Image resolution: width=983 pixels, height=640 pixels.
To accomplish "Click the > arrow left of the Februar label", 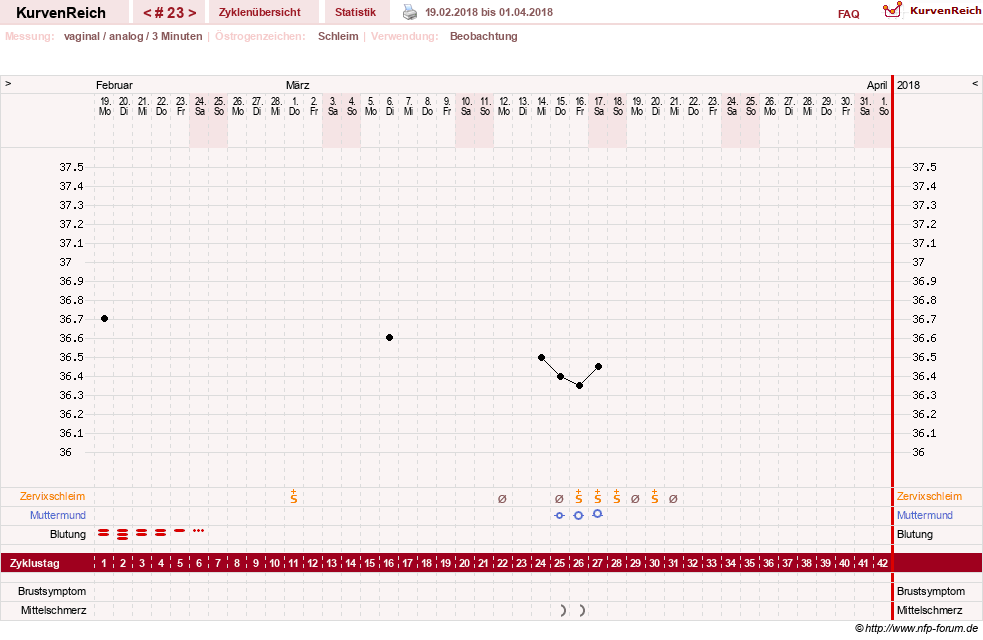I will [8, 83].
